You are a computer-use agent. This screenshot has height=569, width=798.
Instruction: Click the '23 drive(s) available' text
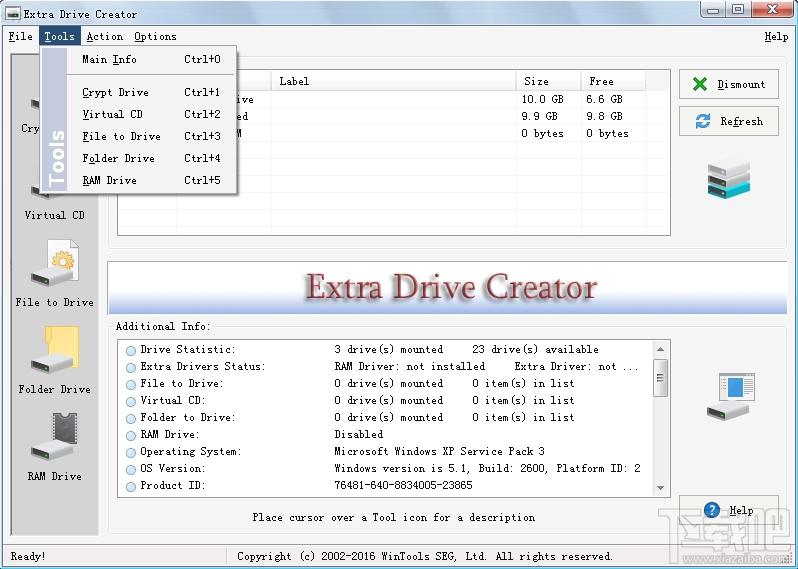(x=535, y=350)
